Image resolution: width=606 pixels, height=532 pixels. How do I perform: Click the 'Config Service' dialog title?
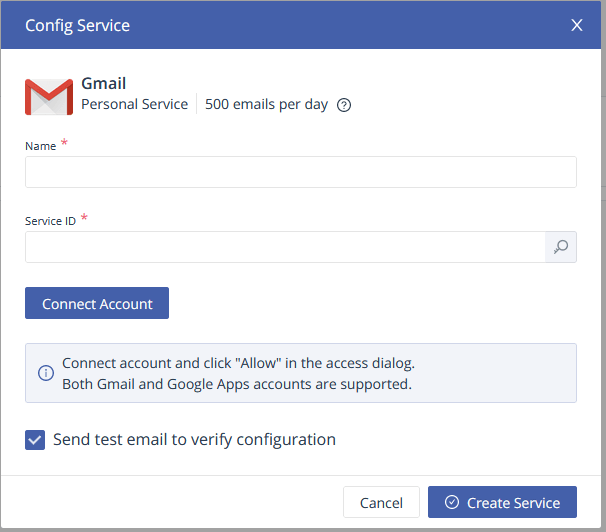click(x=77, y=25)
